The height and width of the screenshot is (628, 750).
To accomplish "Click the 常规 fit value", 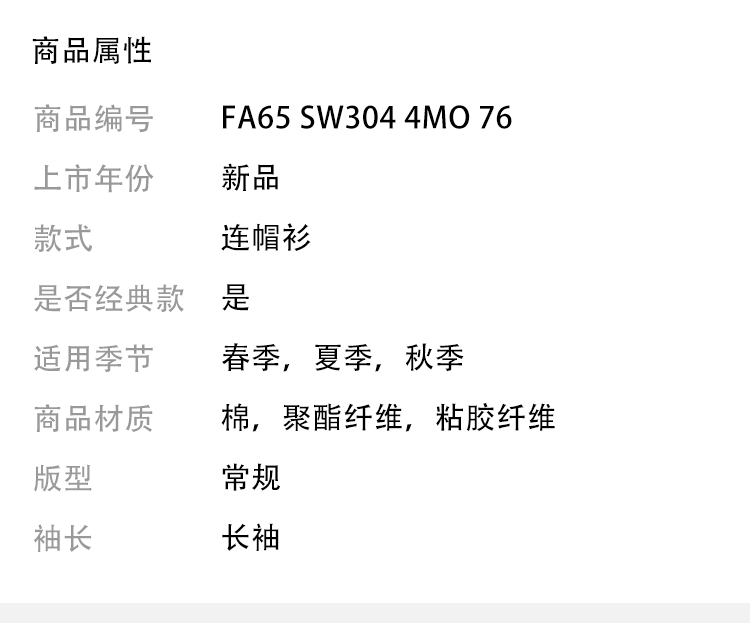I will tap(250, 478).
